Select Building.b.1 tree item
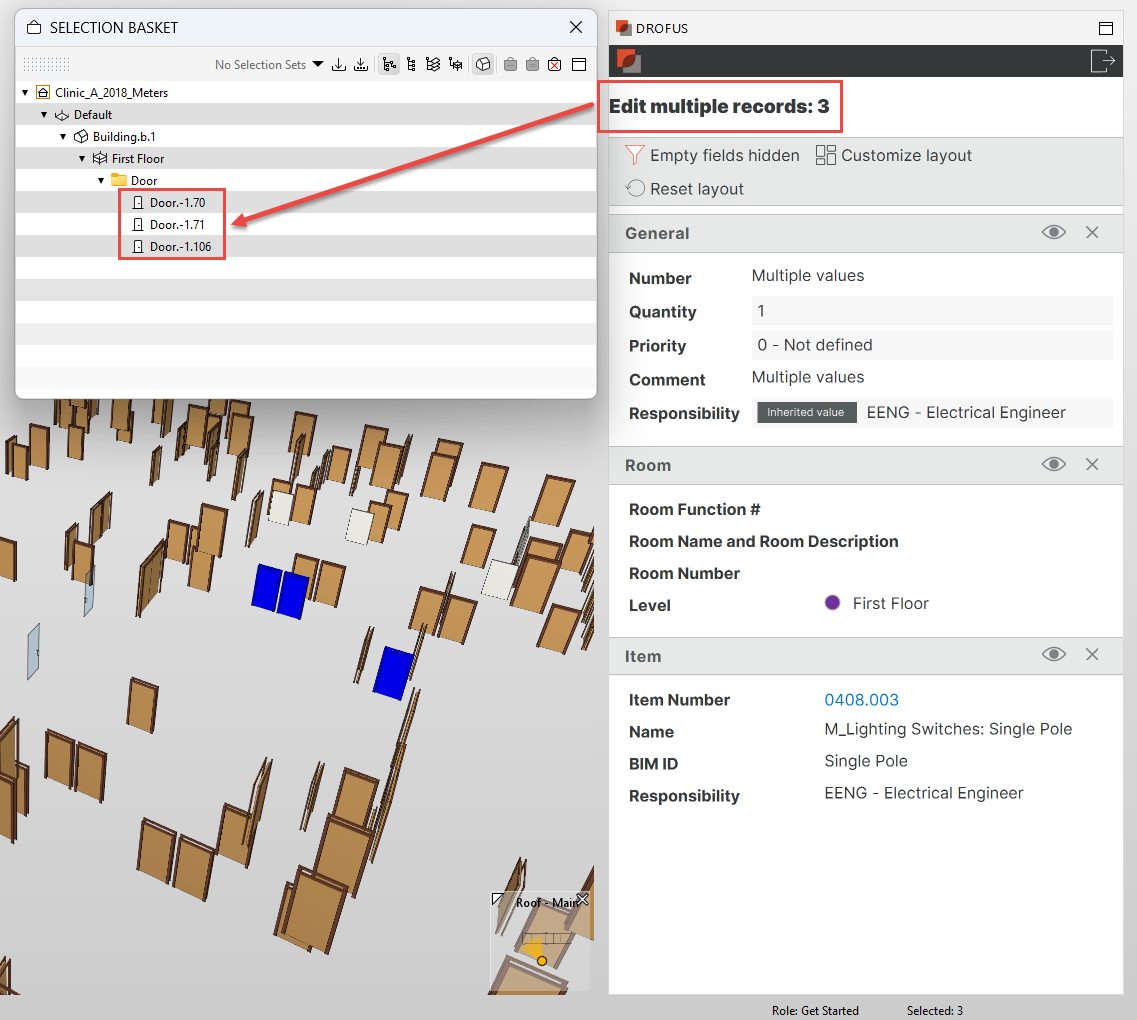 pyautogui.click(x=124, y=137)
